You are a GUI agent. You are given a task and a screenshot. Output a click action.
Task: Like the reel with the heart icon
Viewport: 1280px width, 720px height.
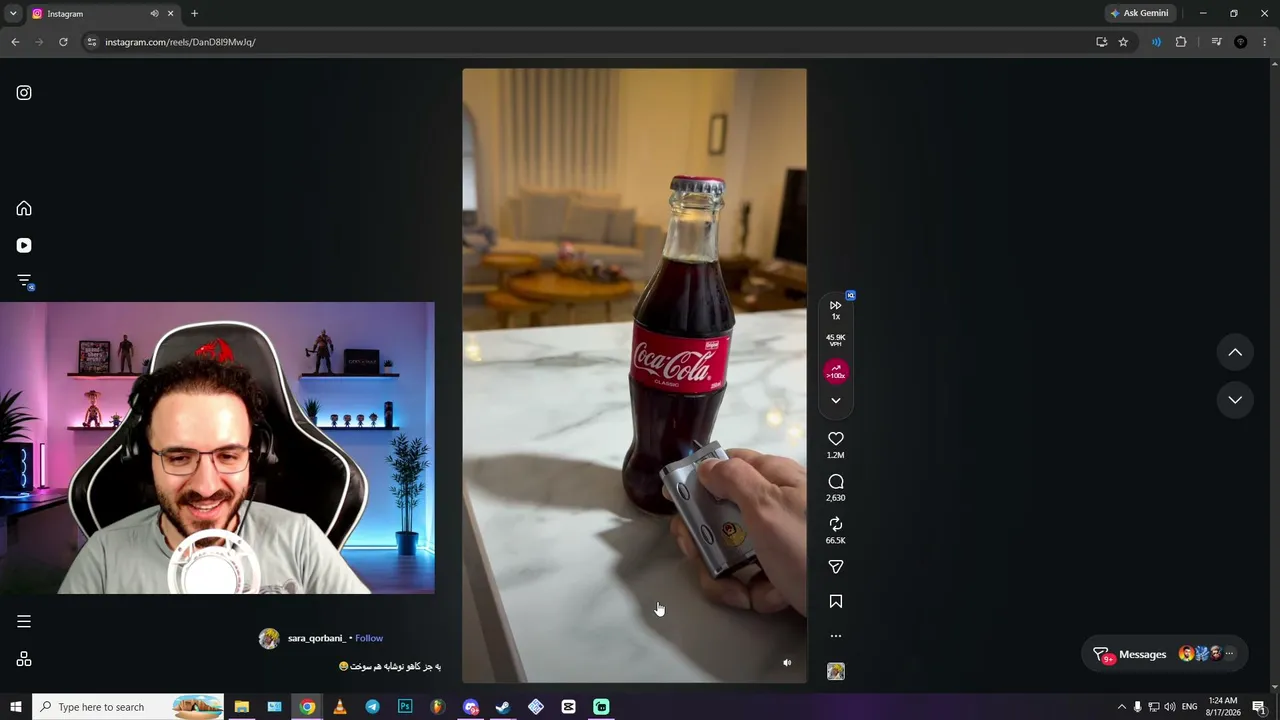click(x=836, y=439)
